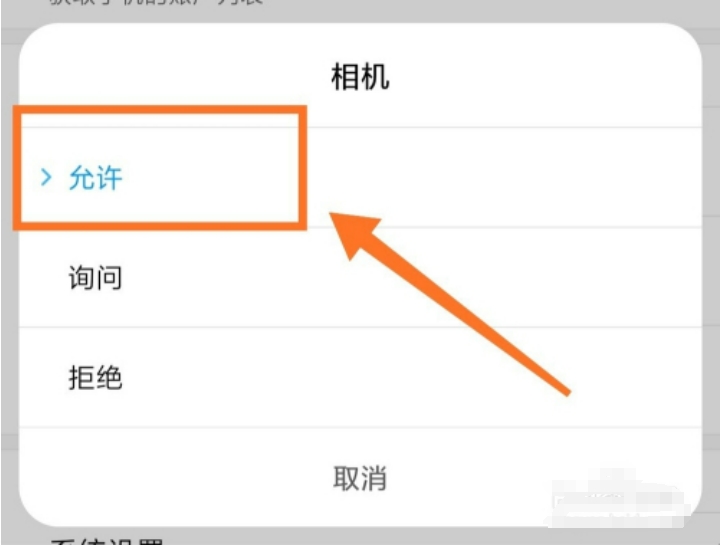Screen dimensions: 720x545
Task: Select the 允许 permission option
Action: pyautogui.click(x=96, y=178)
